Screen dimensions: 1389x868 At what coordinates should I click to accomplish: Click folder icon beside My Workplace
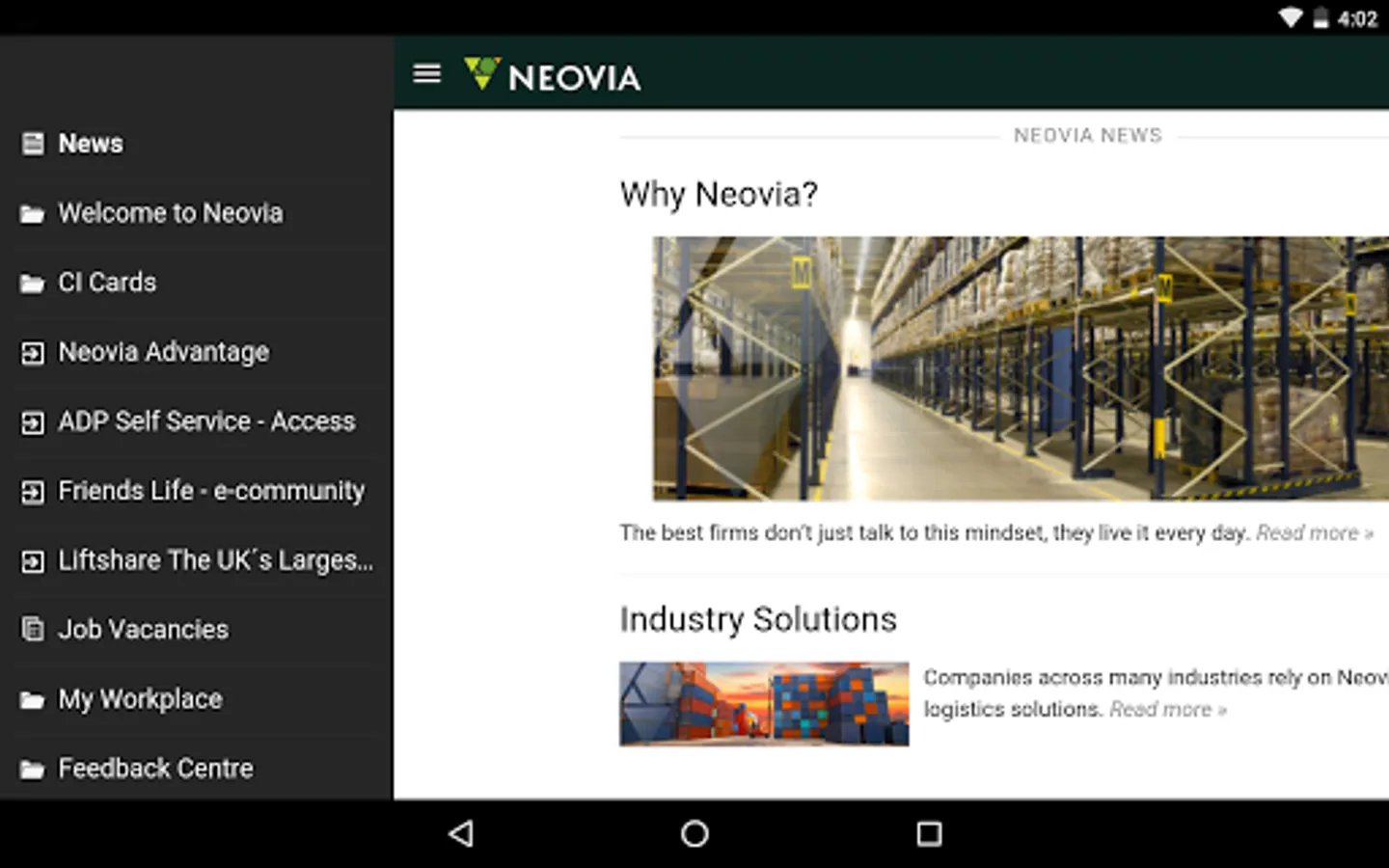(33, 700)
